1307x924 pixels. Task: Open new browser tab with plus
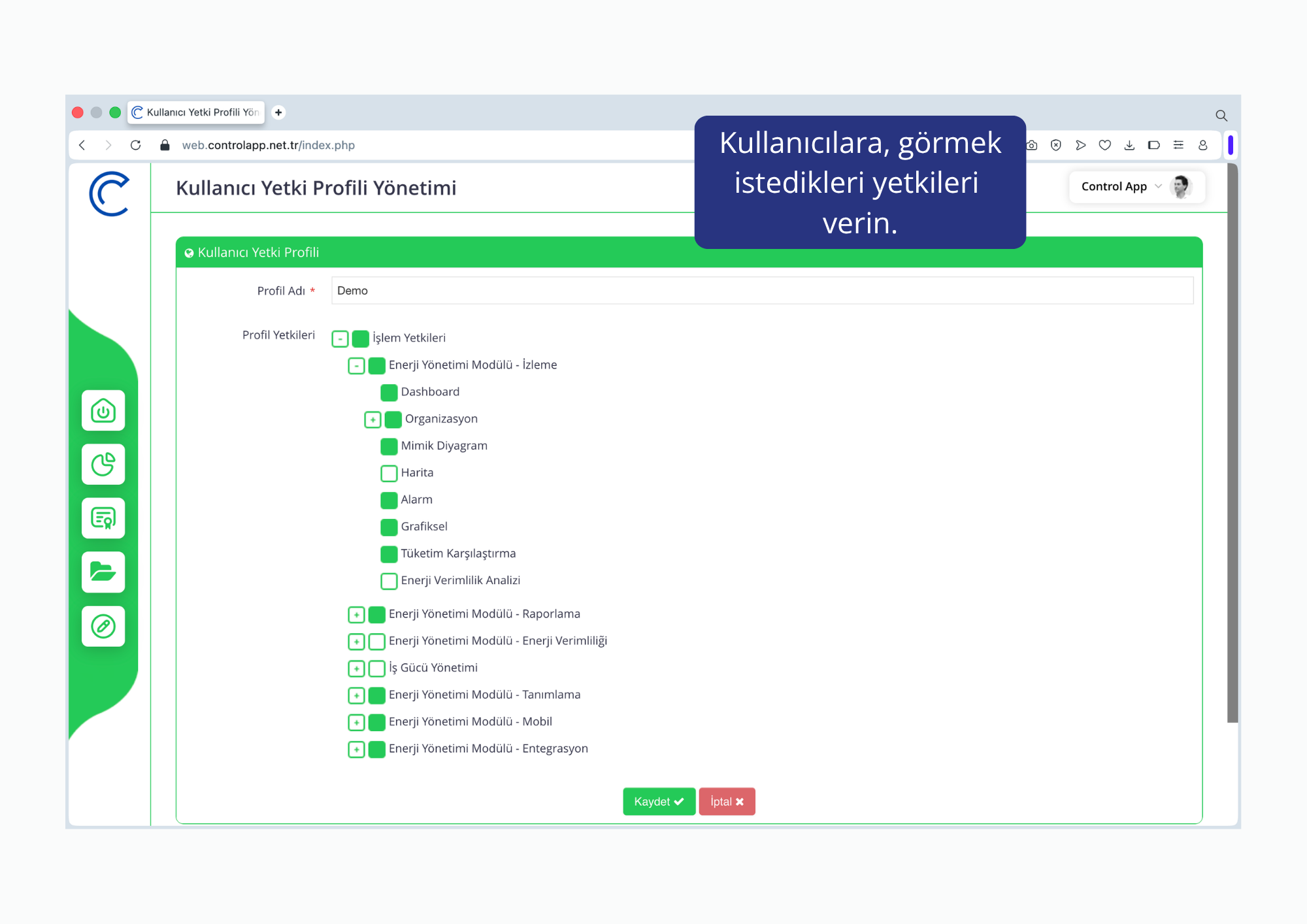[x=278, y=112]
